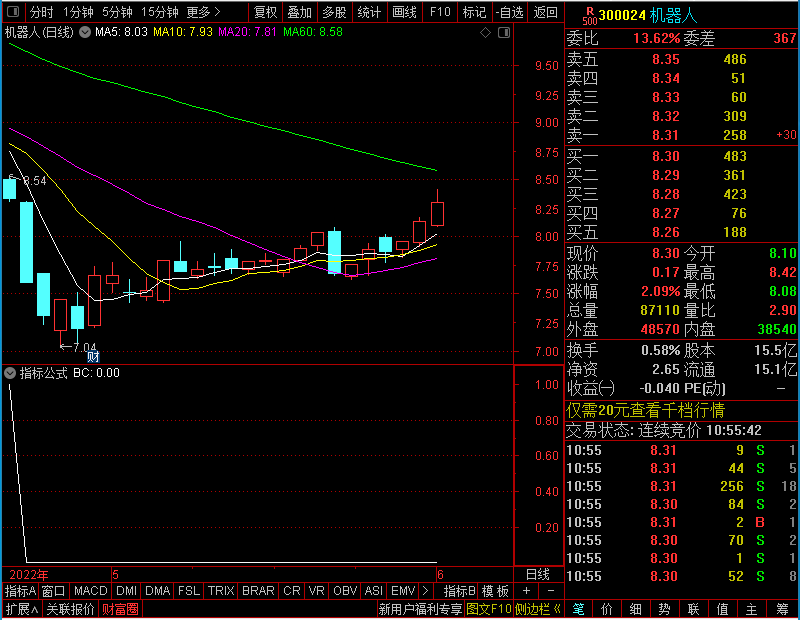The width and height of the screenshot is (800, 620).
Task: Click the 返回 back button
Action: [545, 12]
